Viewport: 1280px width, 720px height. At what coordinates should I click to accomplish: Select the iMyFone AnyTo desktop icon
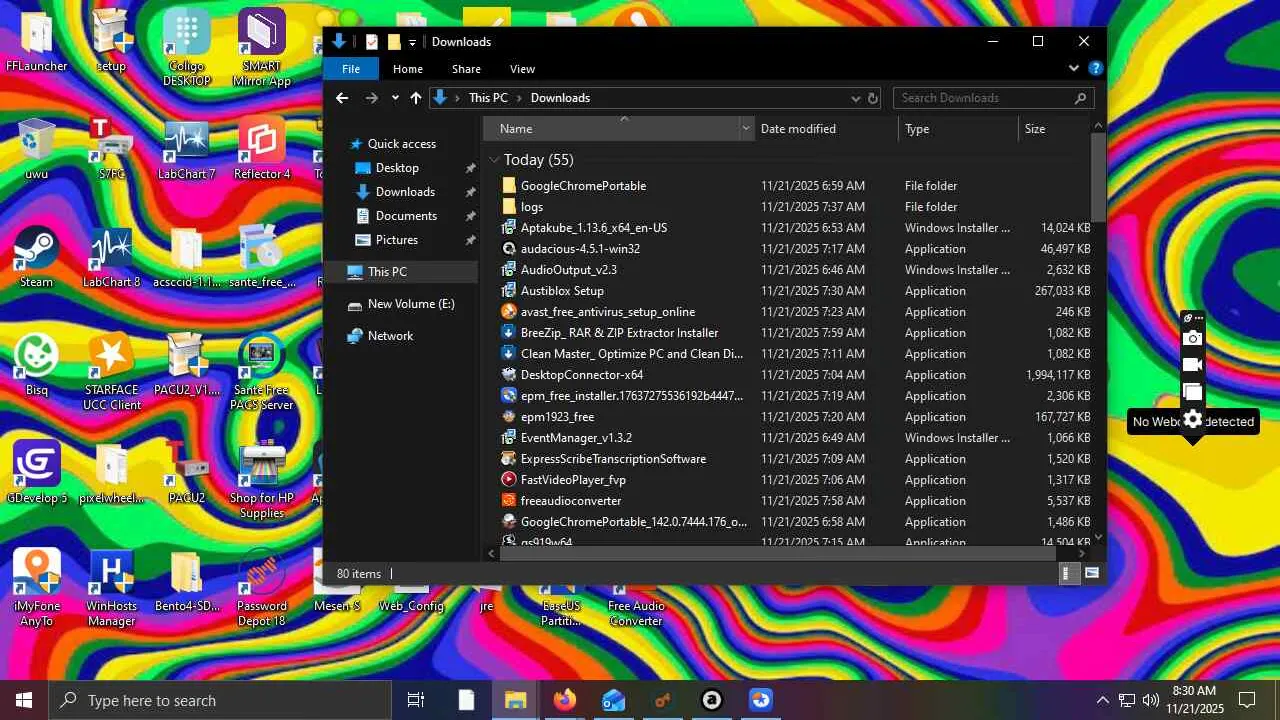(x=37, y=588)
